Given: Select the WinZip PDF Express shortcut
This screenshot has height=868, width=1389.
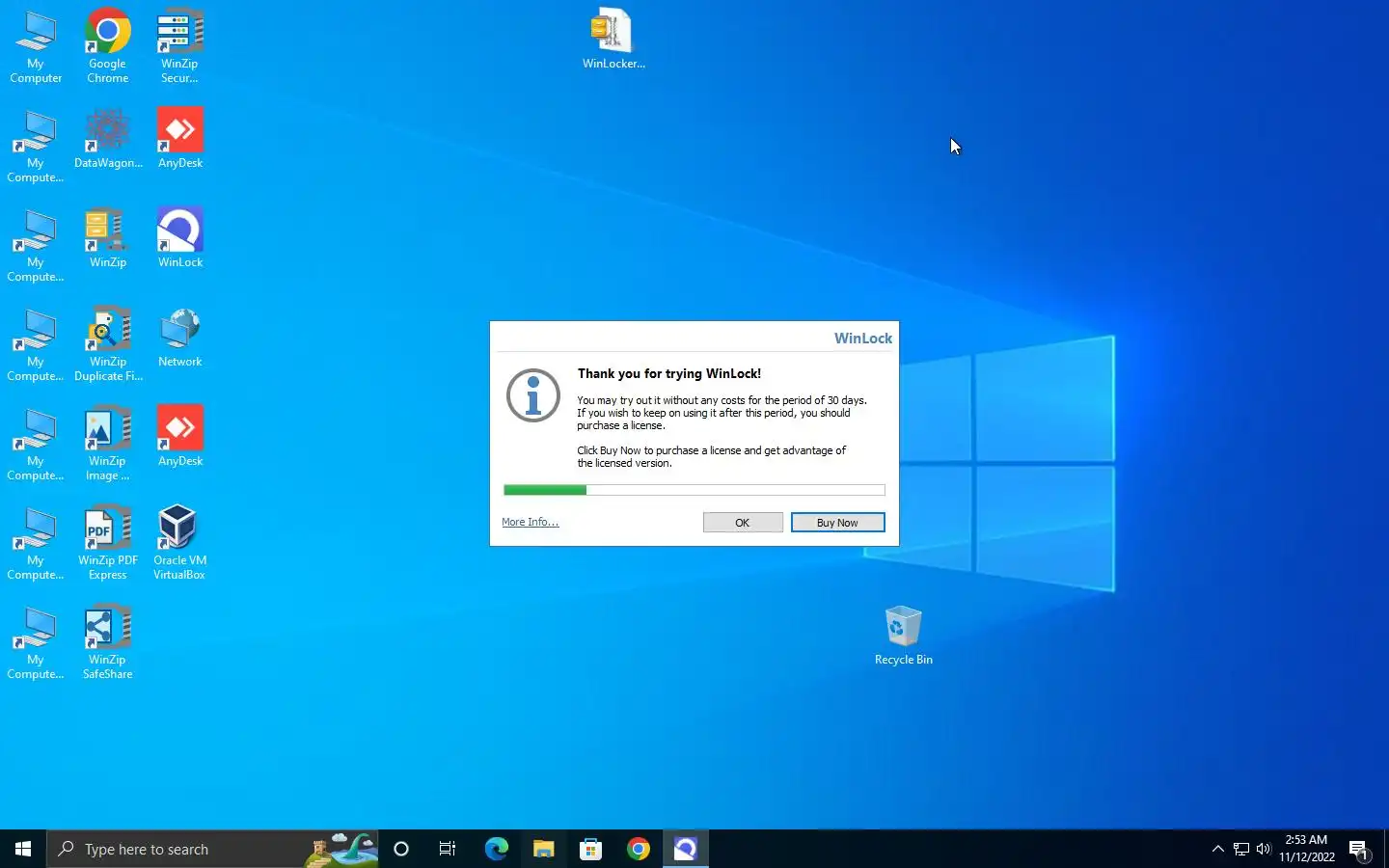Looking at the screenshot, I should (108, 544).
